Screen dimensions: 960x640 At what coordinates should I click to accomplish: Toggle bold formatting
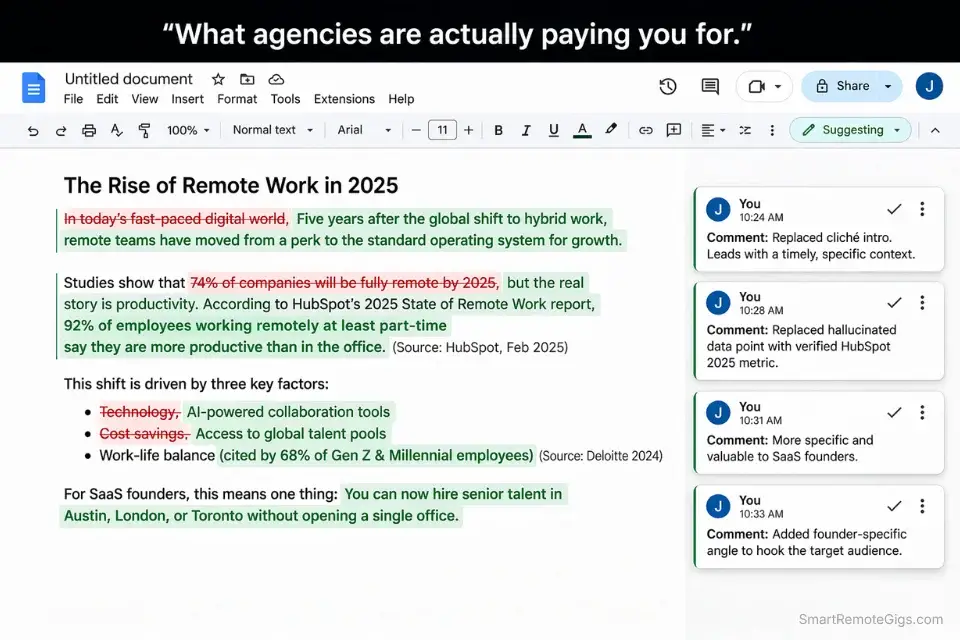(x=498, y=130)
